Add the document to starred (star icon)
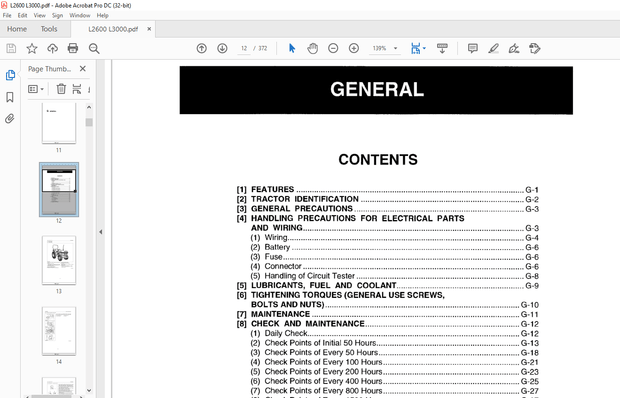The height and width of the screenshot is (398, 620). pyautogui.click(x=32, y=49)
